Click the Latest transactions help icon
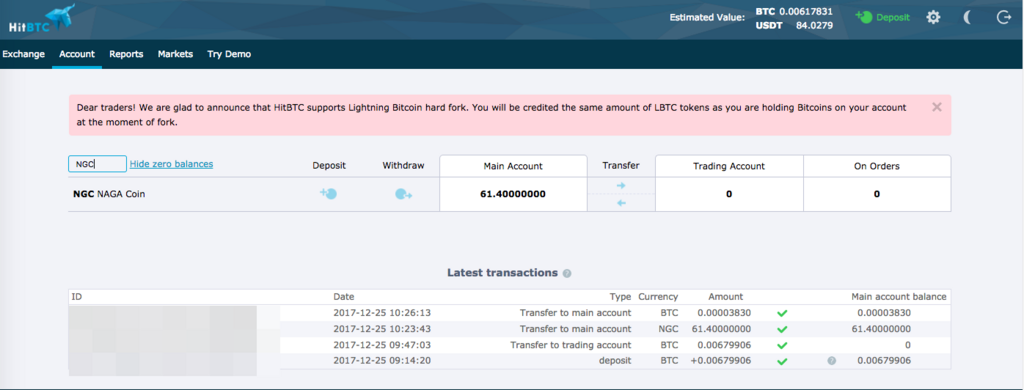This screenshot has width=1024, height=390. coord(567,274)
